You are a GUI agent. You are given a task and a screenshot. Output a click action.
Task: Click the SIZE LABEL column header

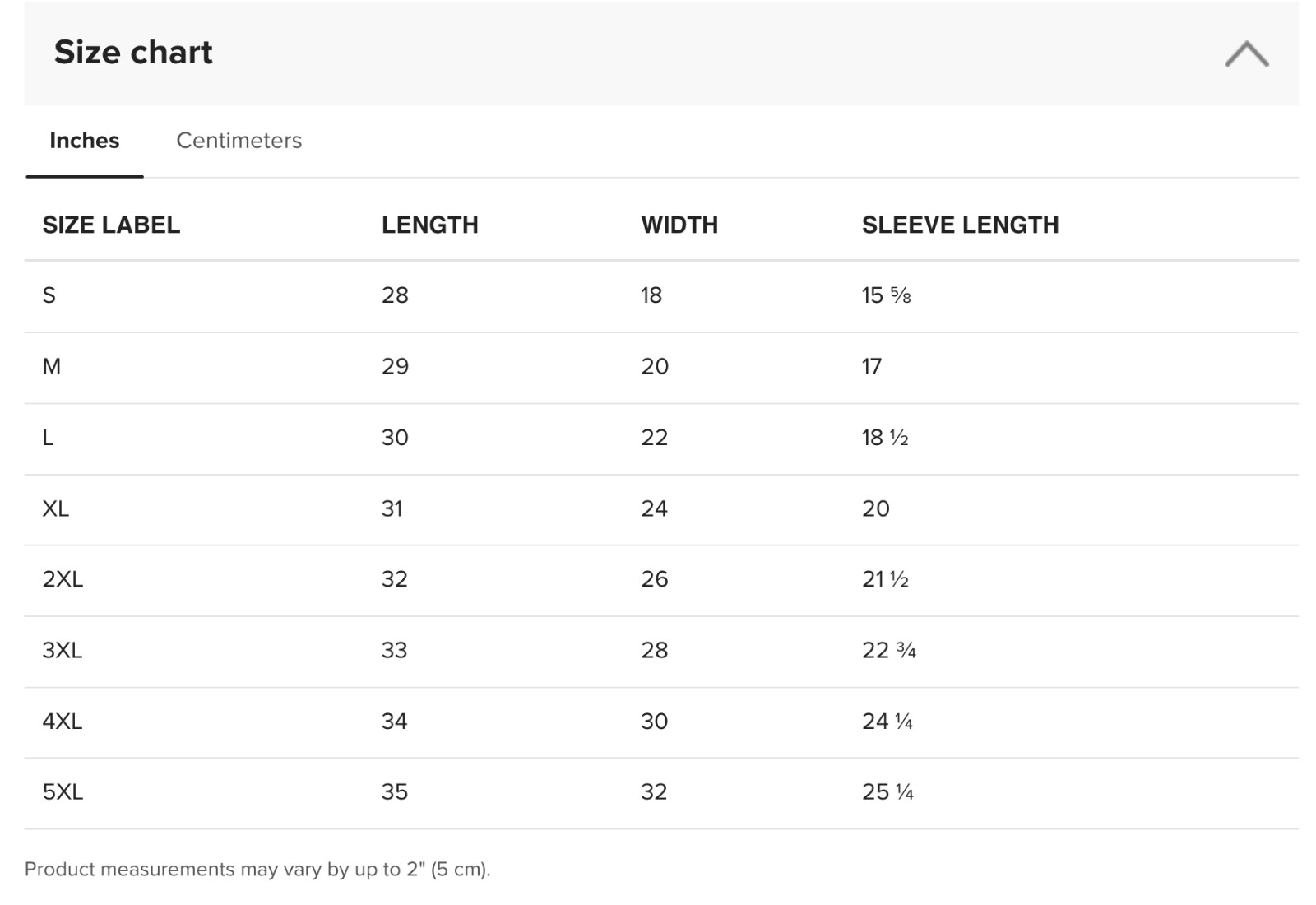coord(111,225)
